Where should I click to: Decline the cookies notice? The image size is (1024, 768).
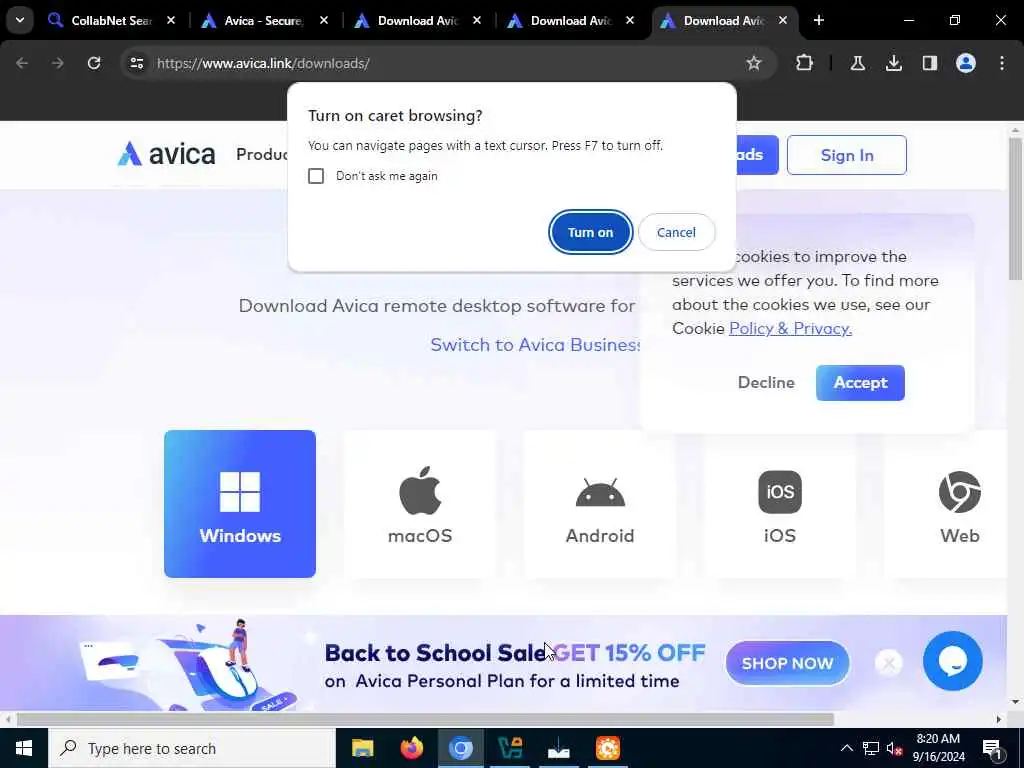[x=766, y=383]
